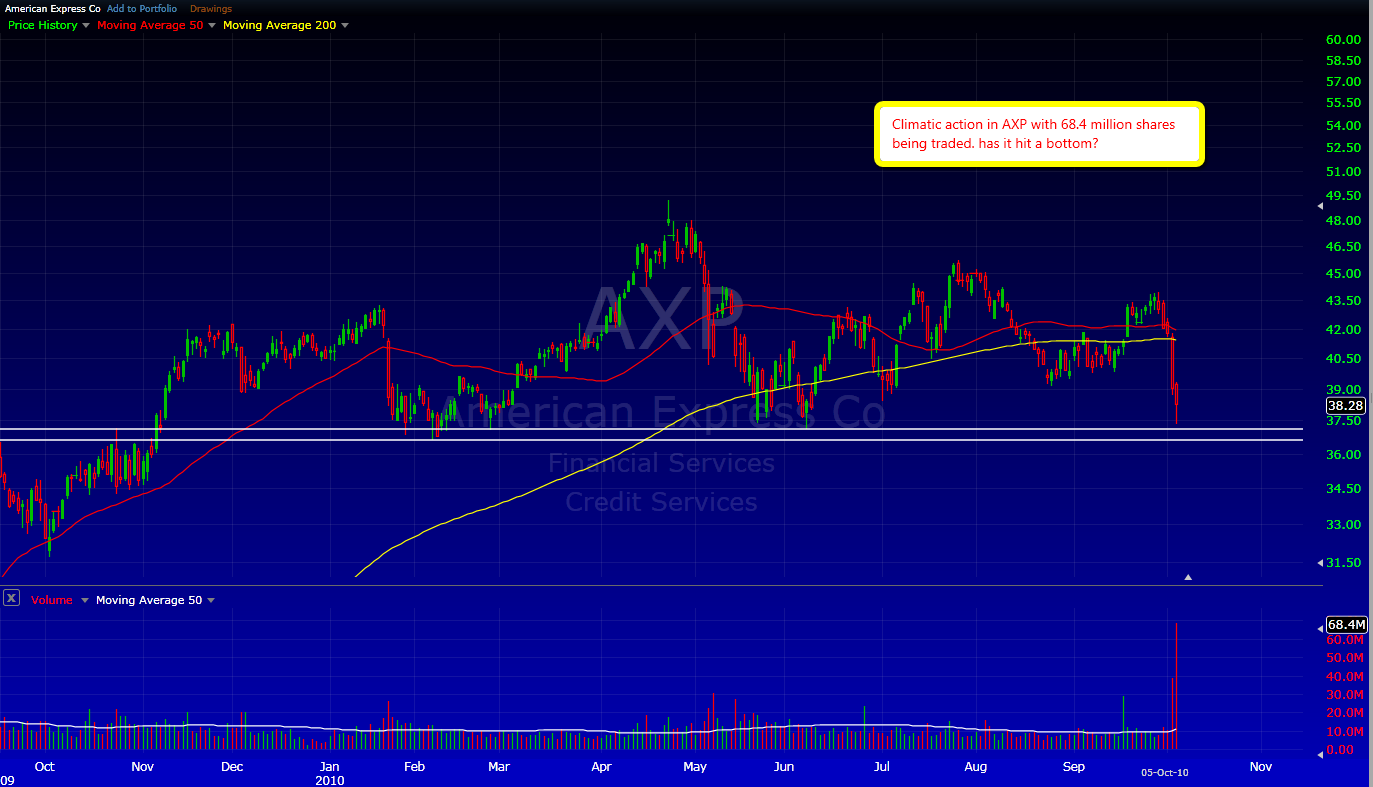Screen dimensions: 1373x787
Task: Click the arrow marker next to volume 0.00
Action: 1320,755
